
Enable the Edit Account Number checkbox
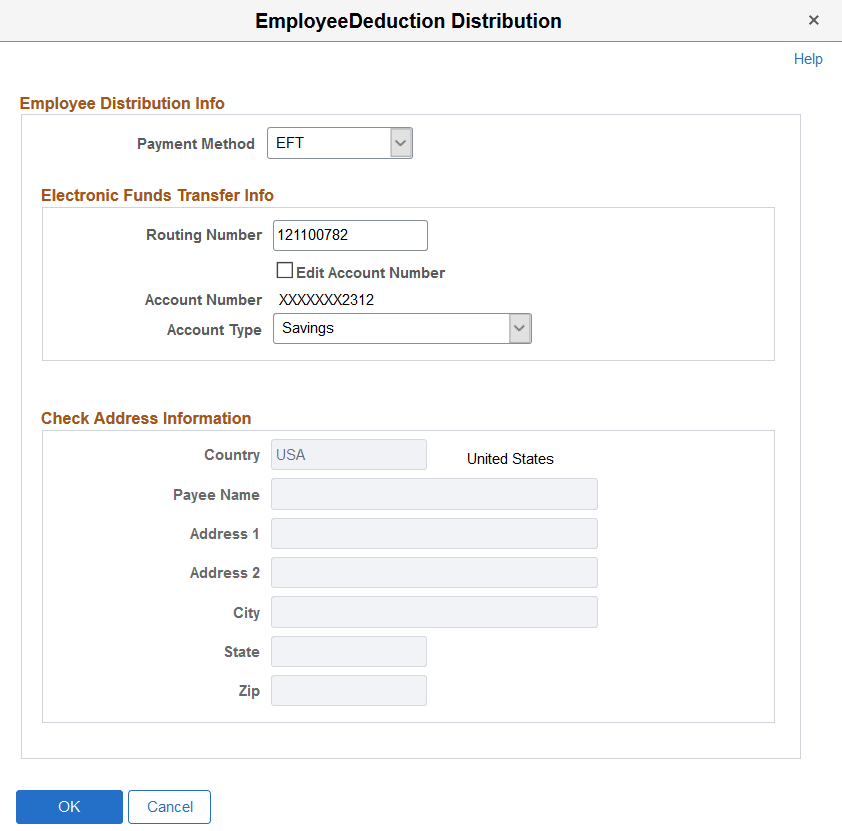(x=285, y=270)
